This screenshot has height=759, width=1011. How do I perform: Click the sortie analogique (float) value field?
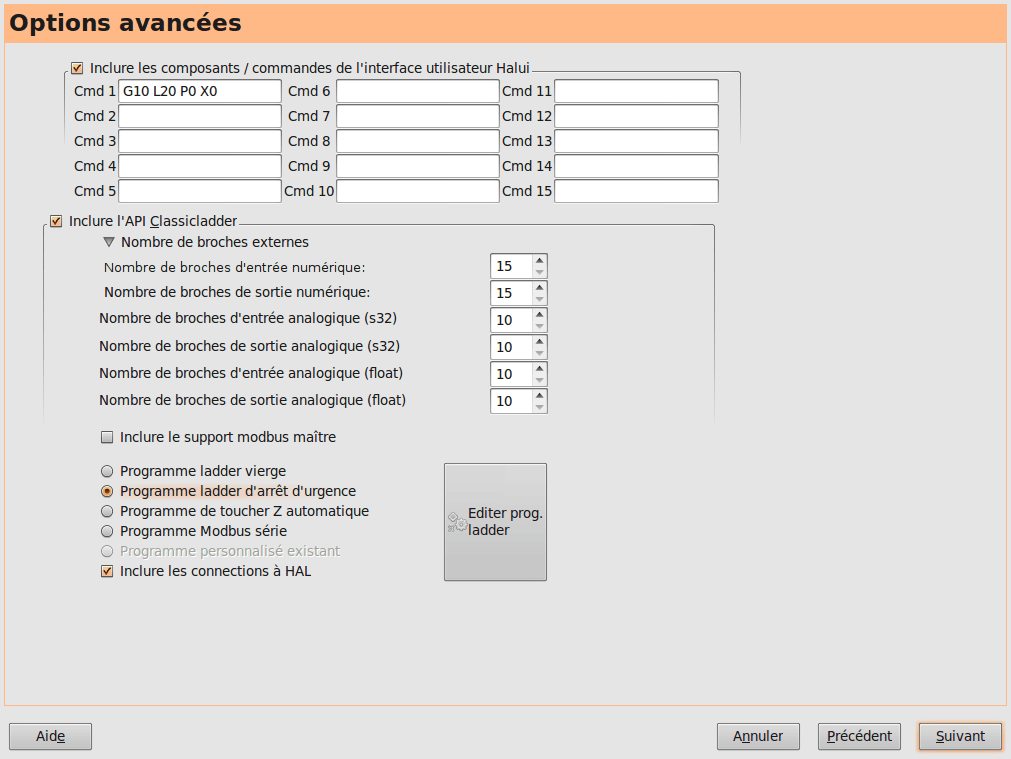click(x=511, y=401)
